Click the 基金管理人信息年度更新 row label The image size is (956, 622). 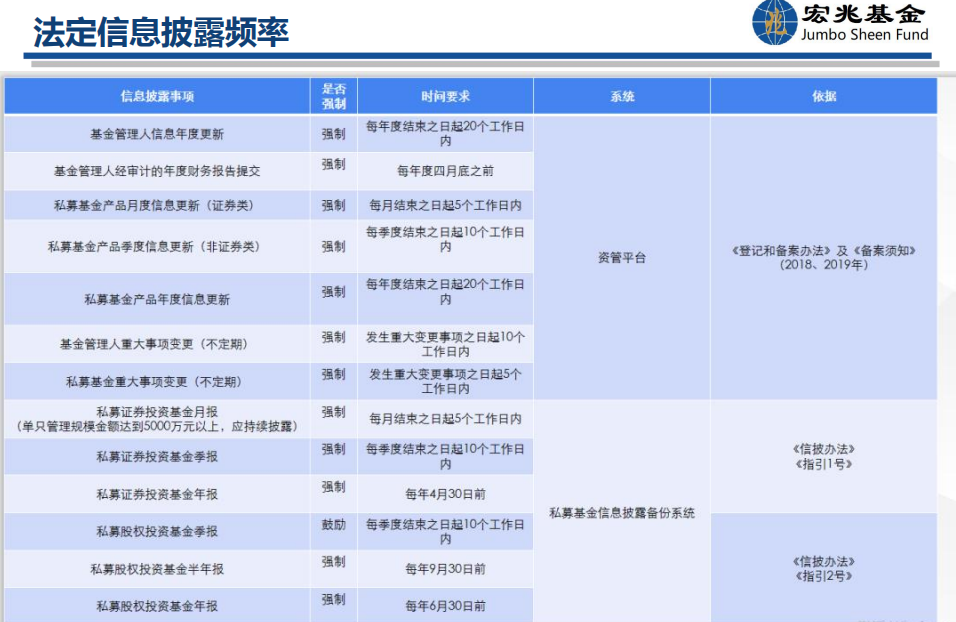click(x=157, y=134)
